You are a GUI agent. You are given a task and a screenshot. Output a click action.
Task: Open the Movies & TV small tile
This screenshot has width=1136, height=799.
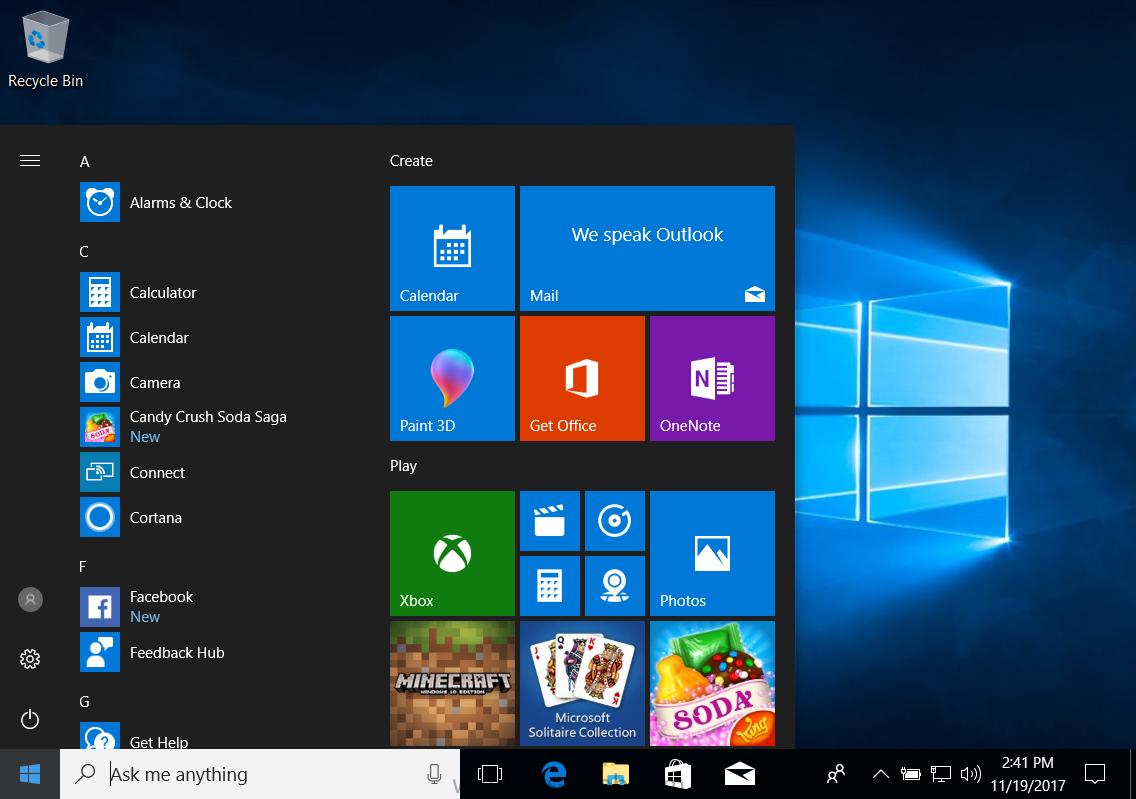550,521
